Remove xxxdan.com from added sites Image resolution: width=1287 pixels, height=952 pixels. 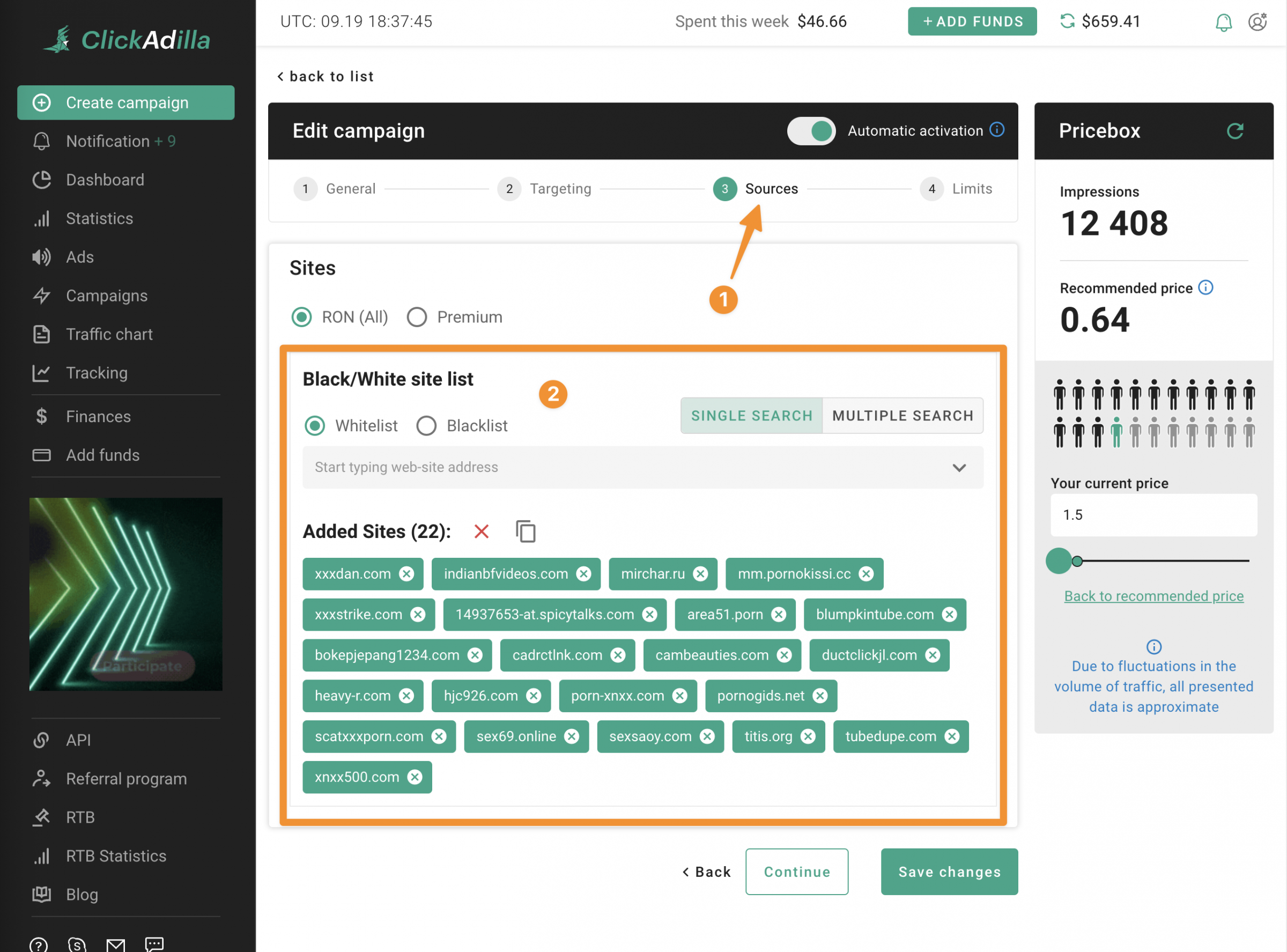tap(406, 574)
